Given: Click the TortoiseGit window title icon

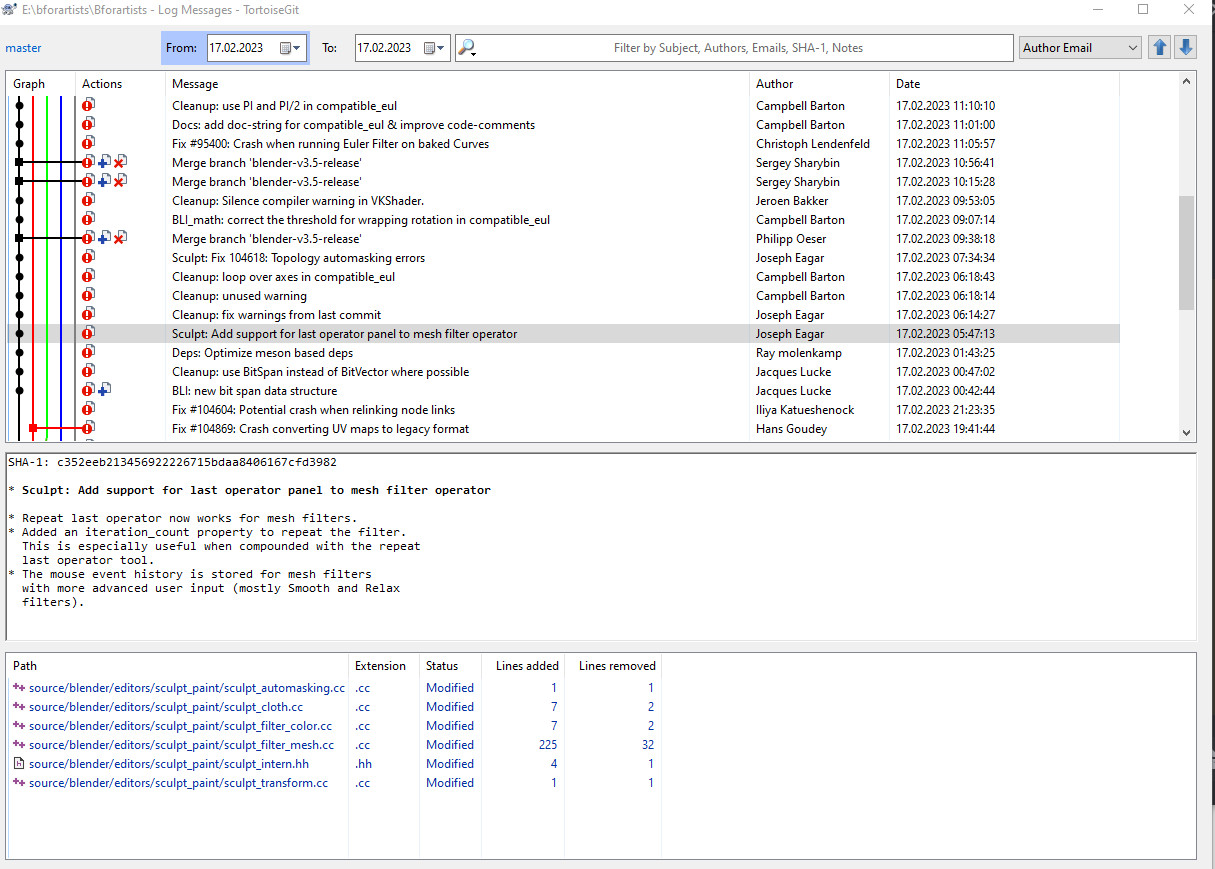Looking at the screenshot, I should (11, 9).
